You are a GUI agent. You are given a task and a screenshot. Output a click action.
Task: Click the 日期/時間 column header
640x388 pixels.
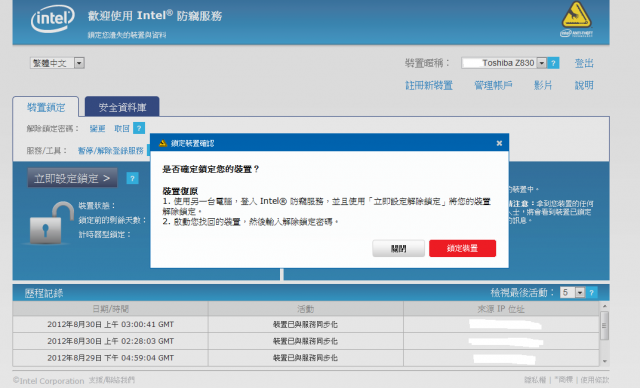click(x=111, y=309)
